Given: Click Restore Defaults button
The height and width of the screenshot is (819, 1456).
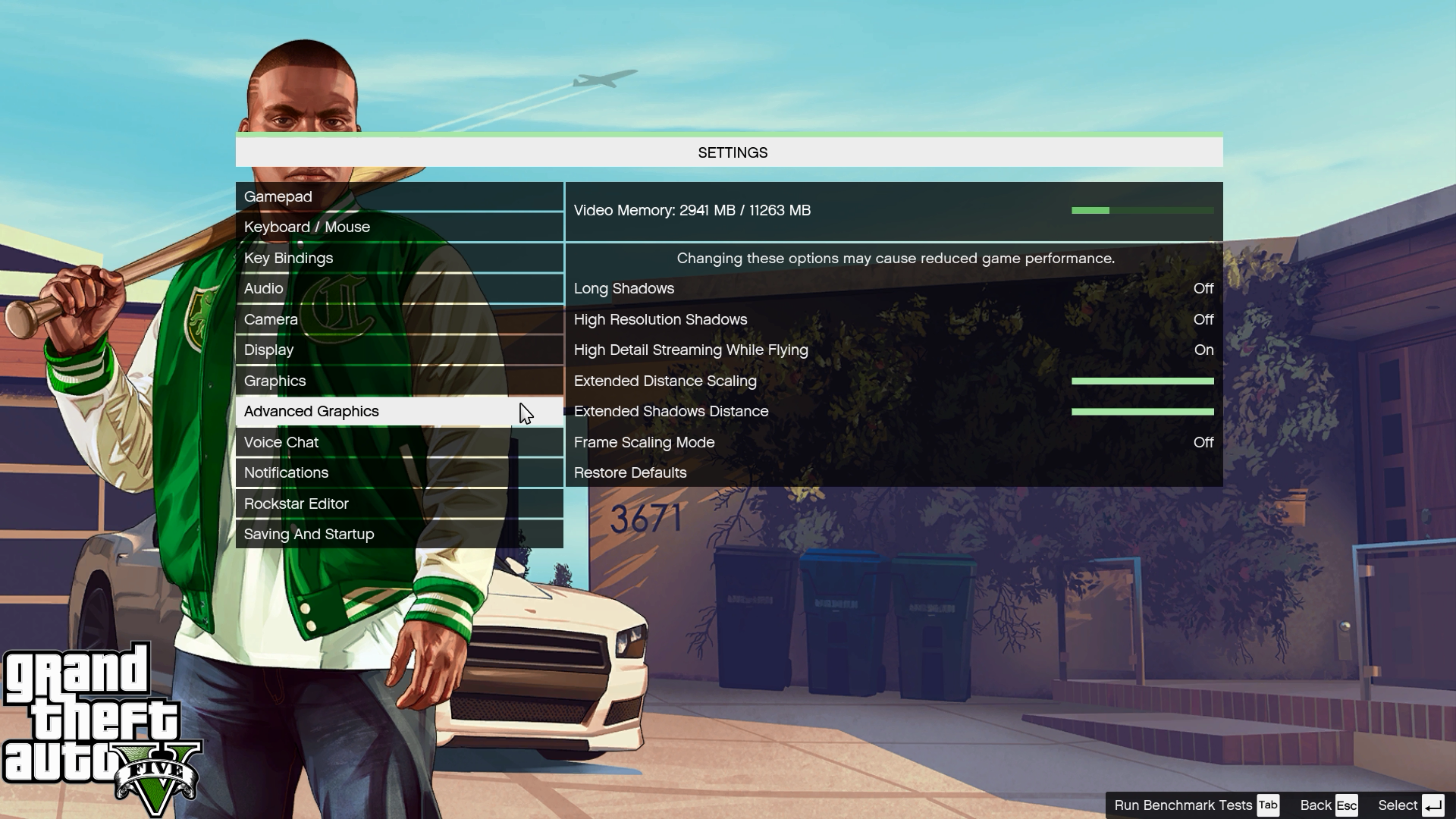Looking at the screenshot, I should coord(630,472).
